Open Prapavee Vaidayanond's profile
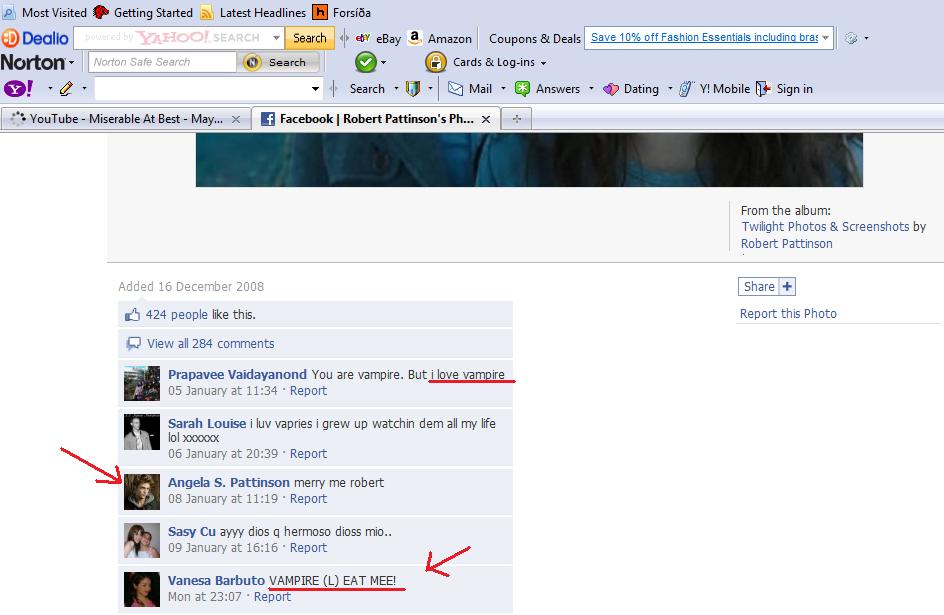This screenshot has height=615, width=944. pyautogui.click(x=237, y=374)
